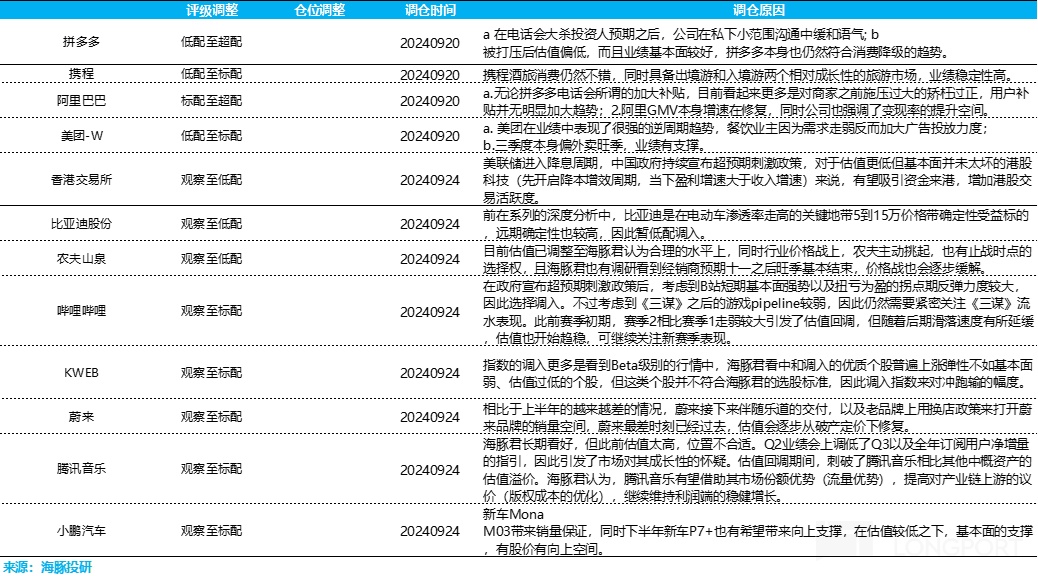Click the 调仓原因 column header

(759, 10)
